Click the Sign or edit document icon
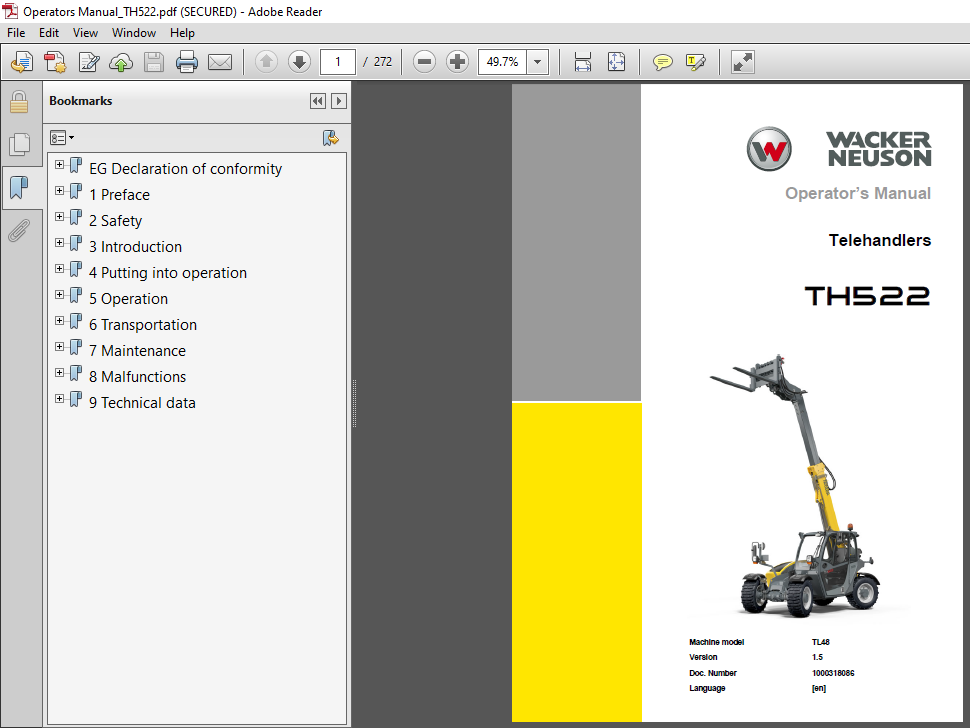This screenshot has height=728, width=970. pyautogui.click(x=88, y=62)
